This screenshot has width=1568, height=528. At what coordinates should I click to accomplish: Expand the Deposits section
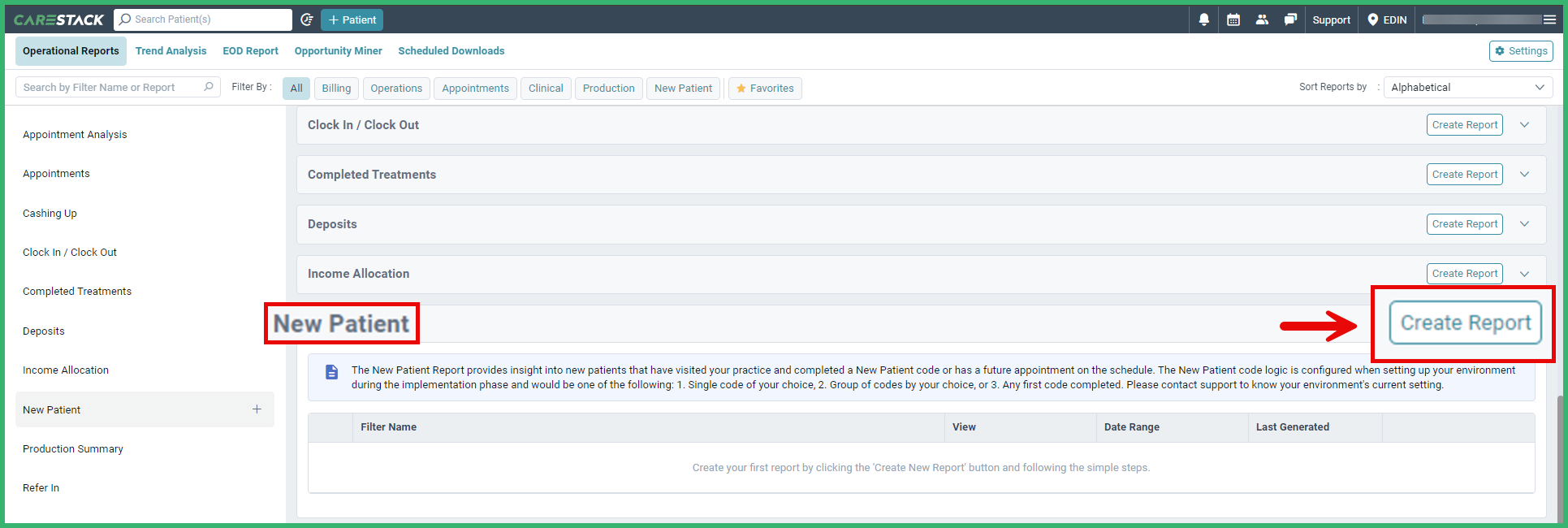(1524, 224)
